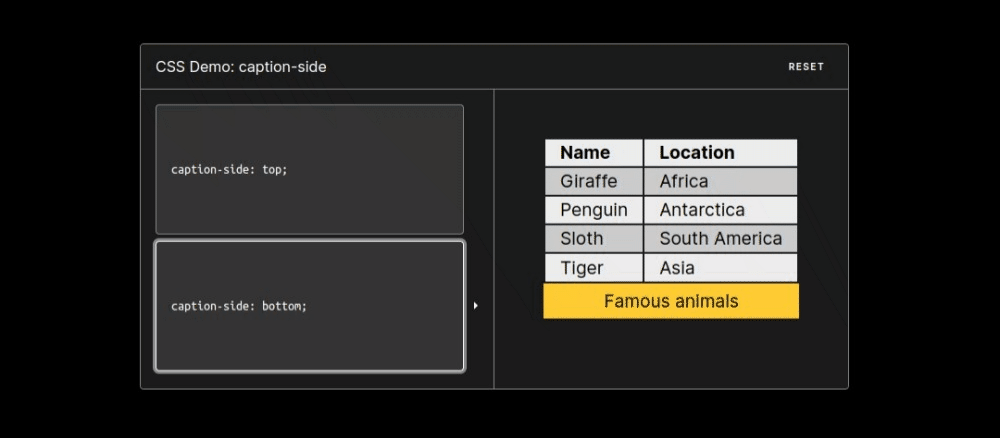Click the Giraffe table cell

click(x=594, y=182)
